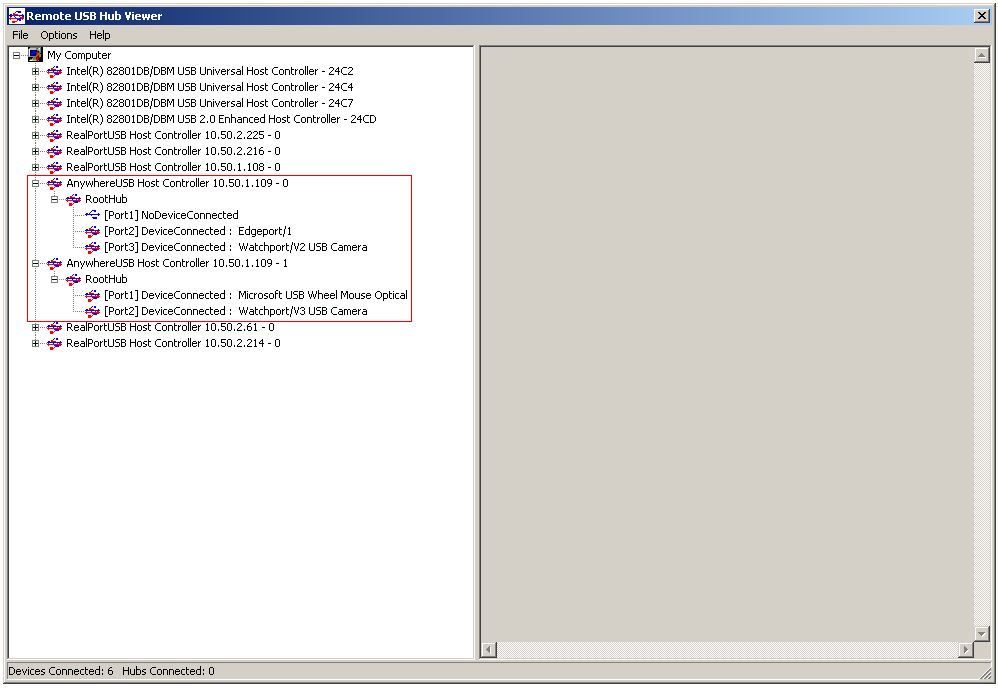
Task: Click the My Computer icon in tree
Action: click(x=35, y=55)
